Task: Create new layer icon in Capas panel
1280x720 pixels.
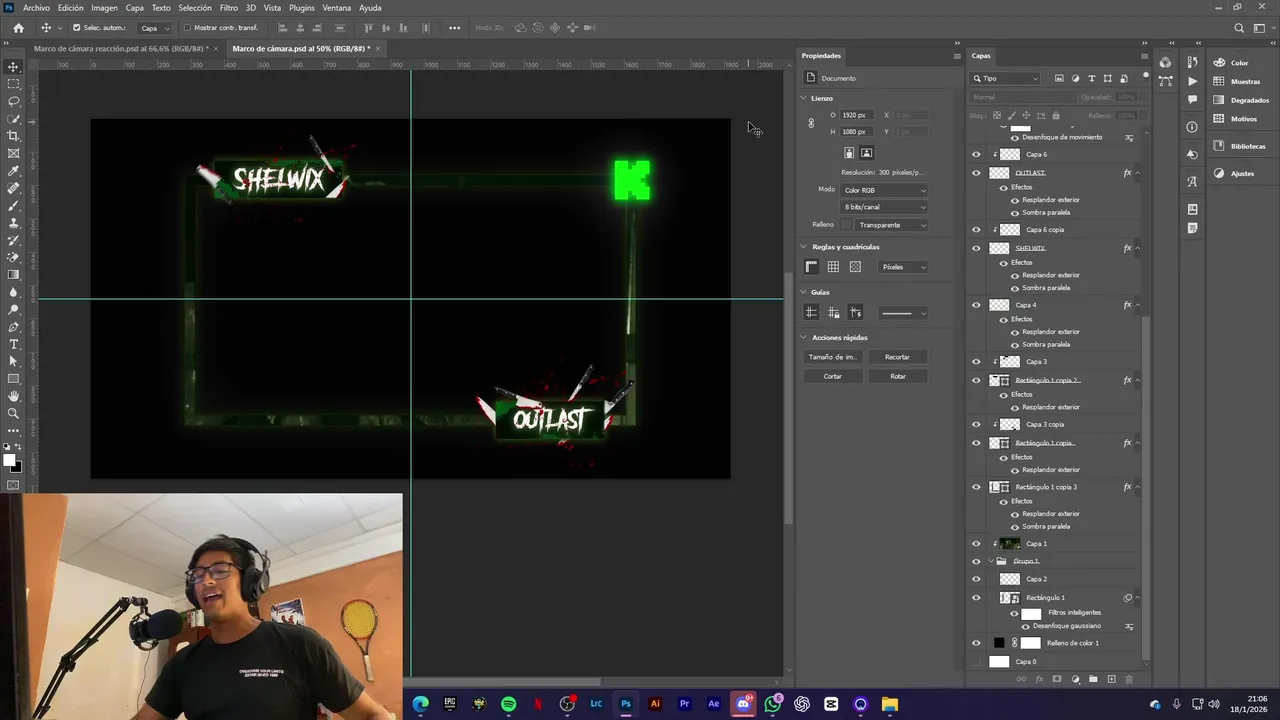Action: coord(1111,679)
